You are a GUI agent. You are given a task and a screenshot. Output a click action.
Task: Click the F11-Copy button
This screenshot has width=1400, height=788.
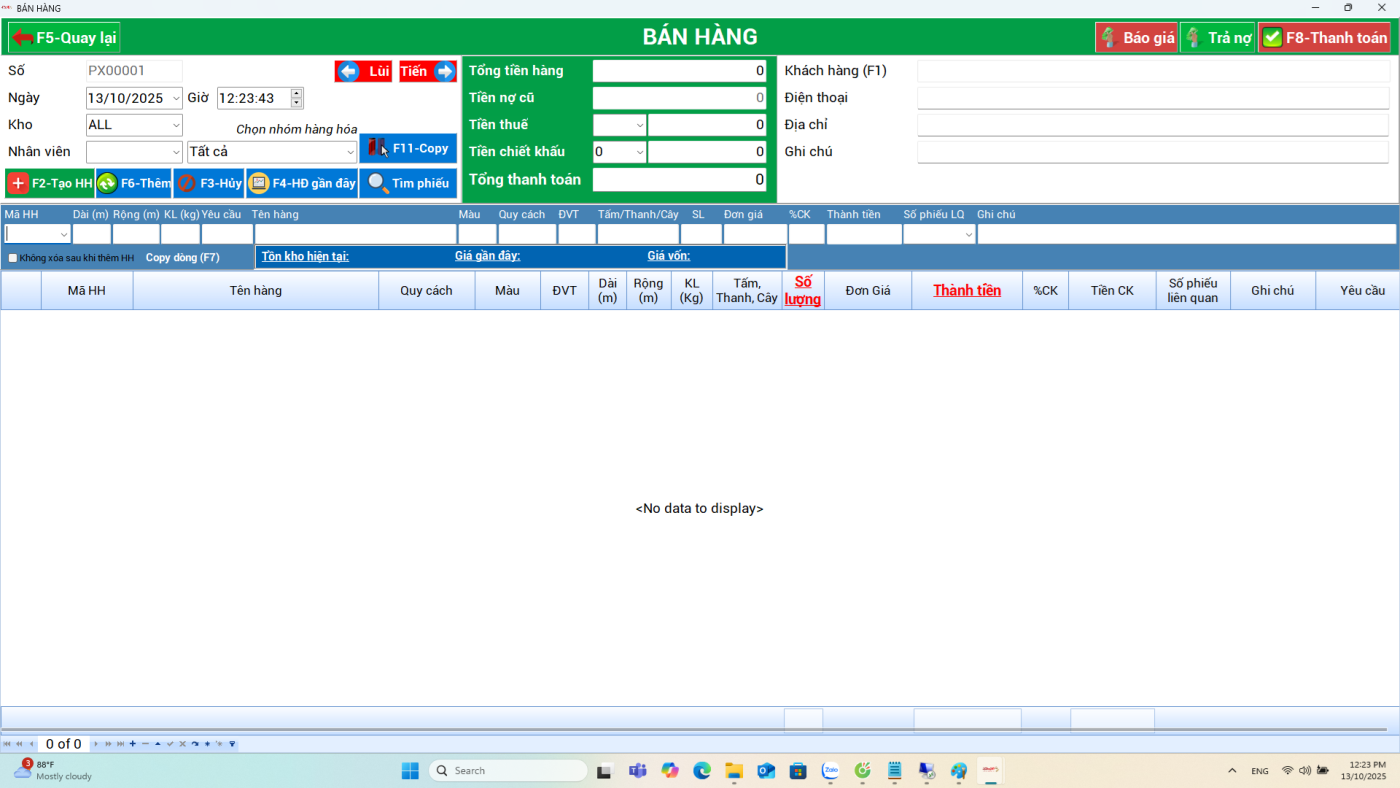coord(408,148)
